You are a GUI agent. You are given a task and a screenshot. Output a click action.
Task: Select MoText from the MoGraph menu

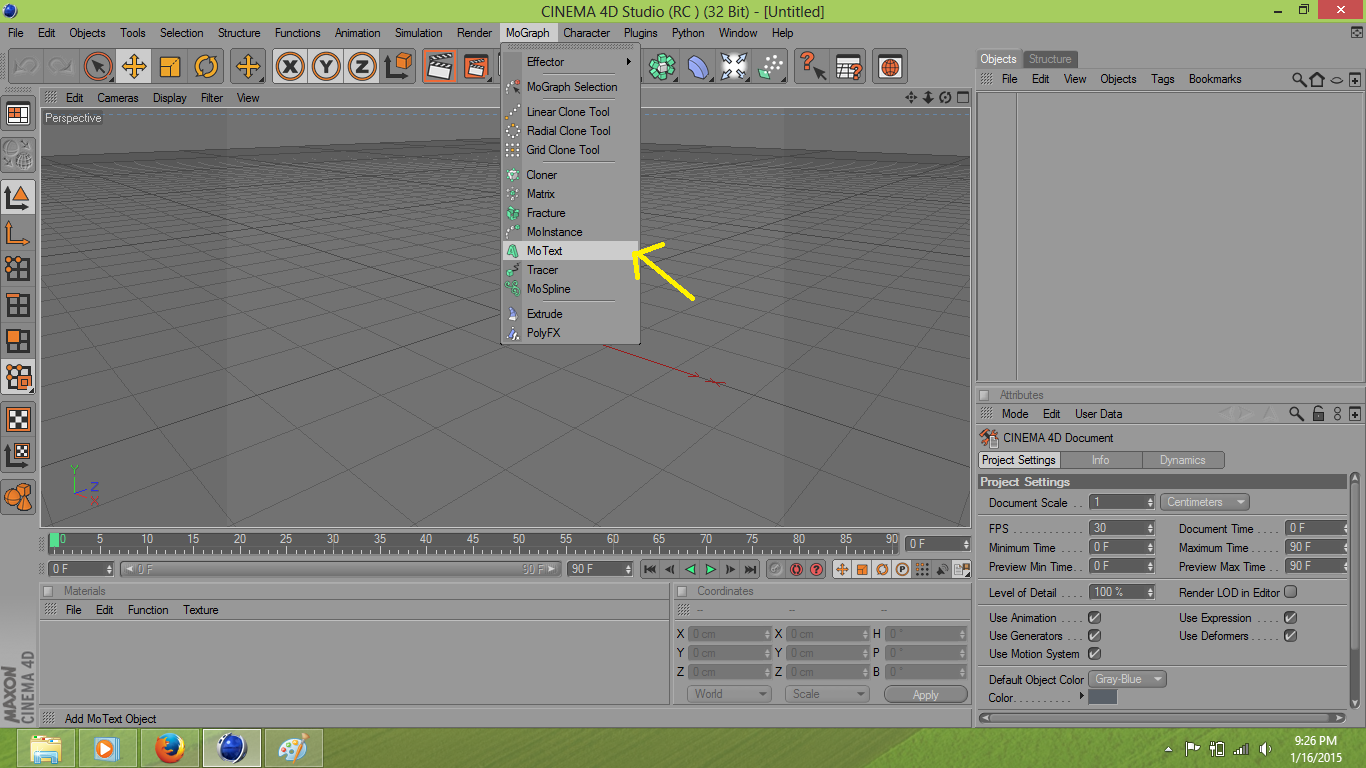tap(571, 251)
